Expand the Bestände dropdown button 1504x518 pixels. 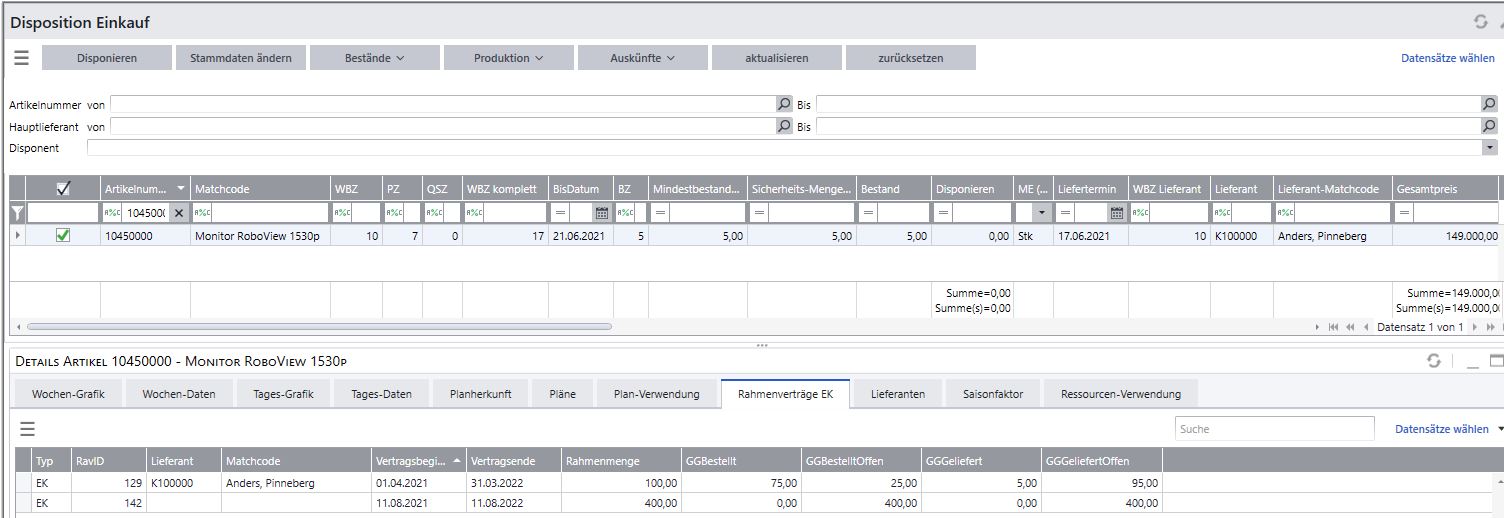click(x=375, y=58)
